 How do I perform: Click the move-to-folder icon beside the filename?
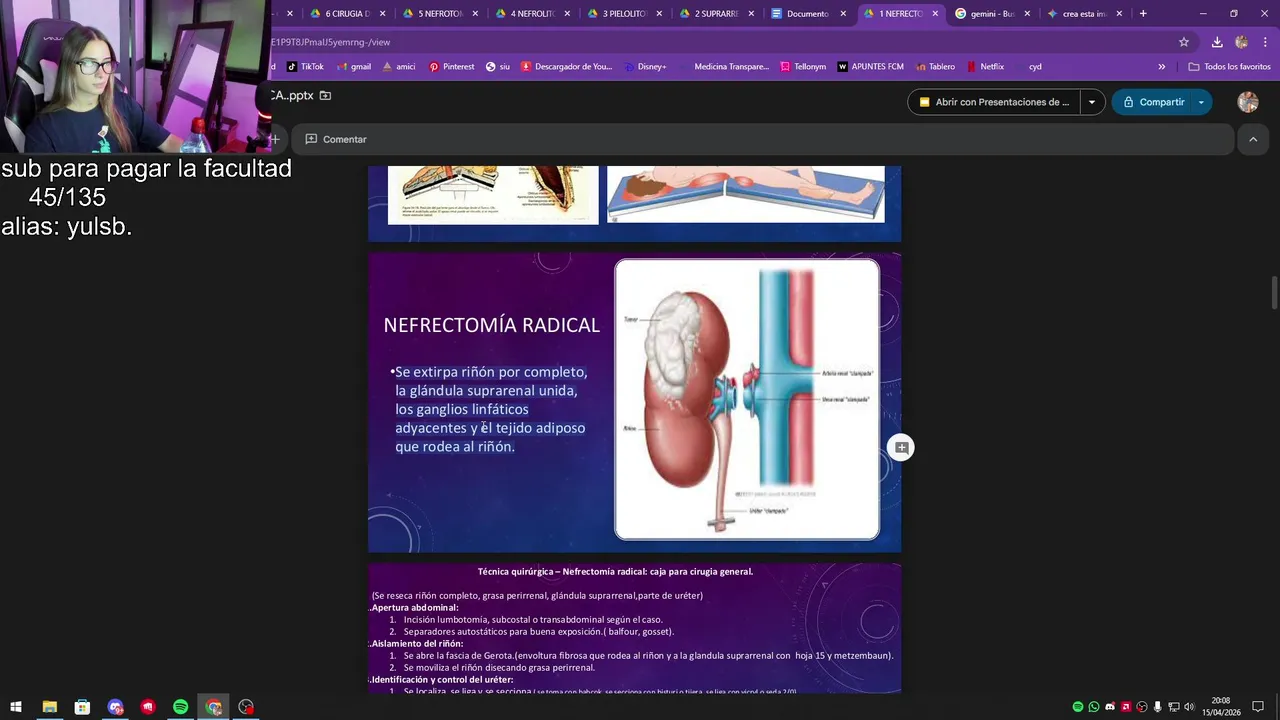click(x=325, y=96)
